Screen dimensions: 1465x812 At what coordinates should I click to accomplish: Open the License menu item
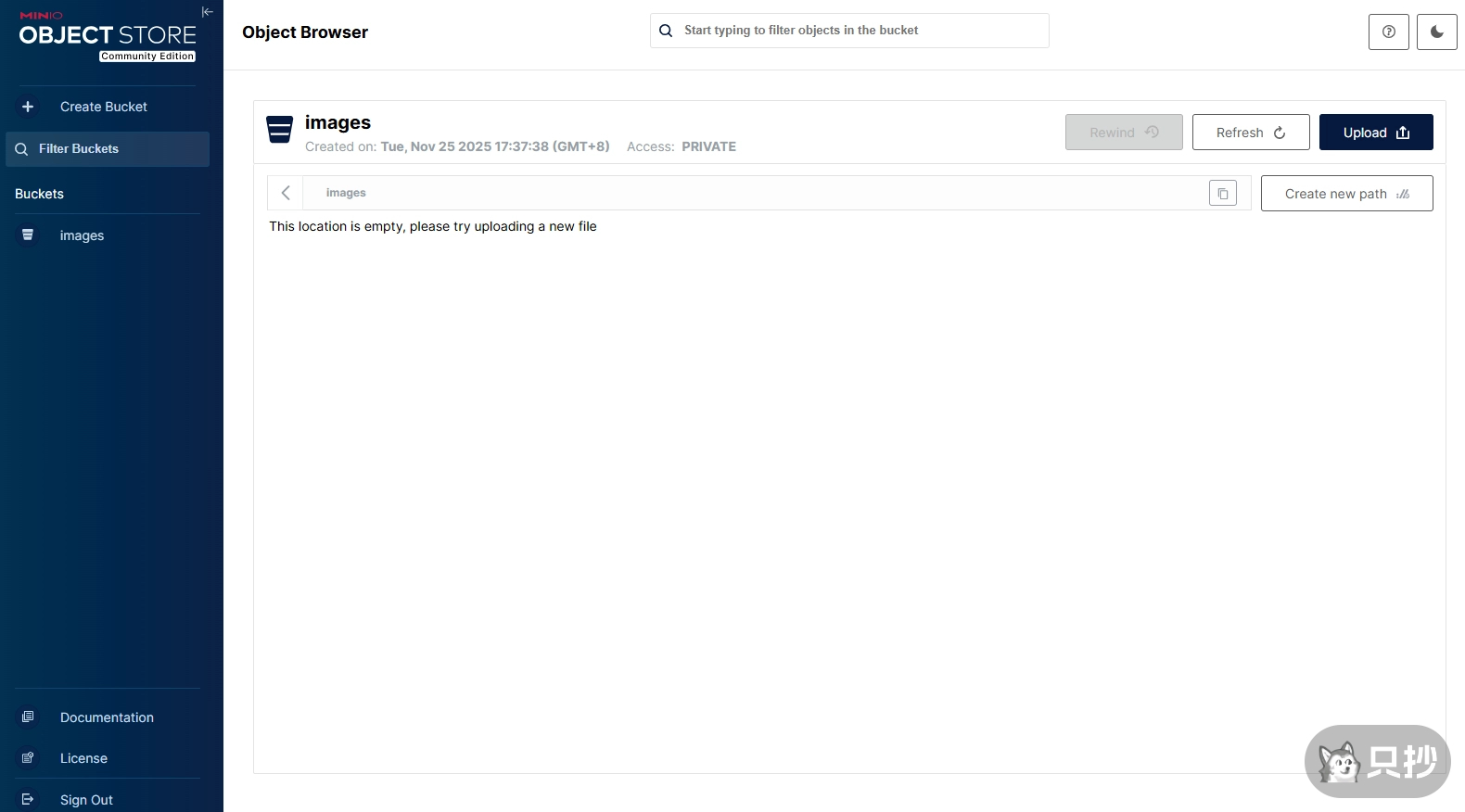[x=83, y=758]
